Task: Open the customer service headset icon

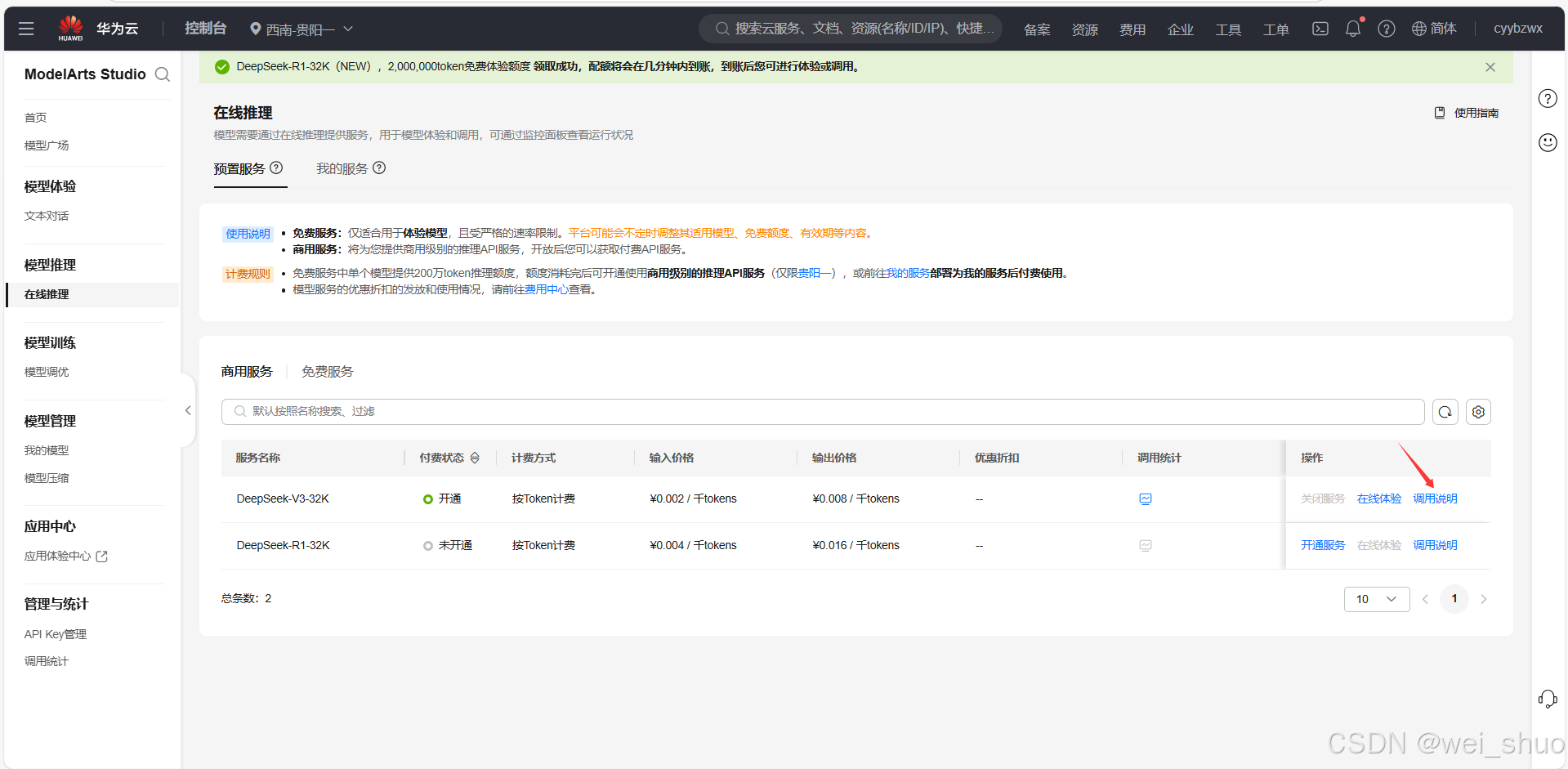Action: click(x=1548, y=699)
